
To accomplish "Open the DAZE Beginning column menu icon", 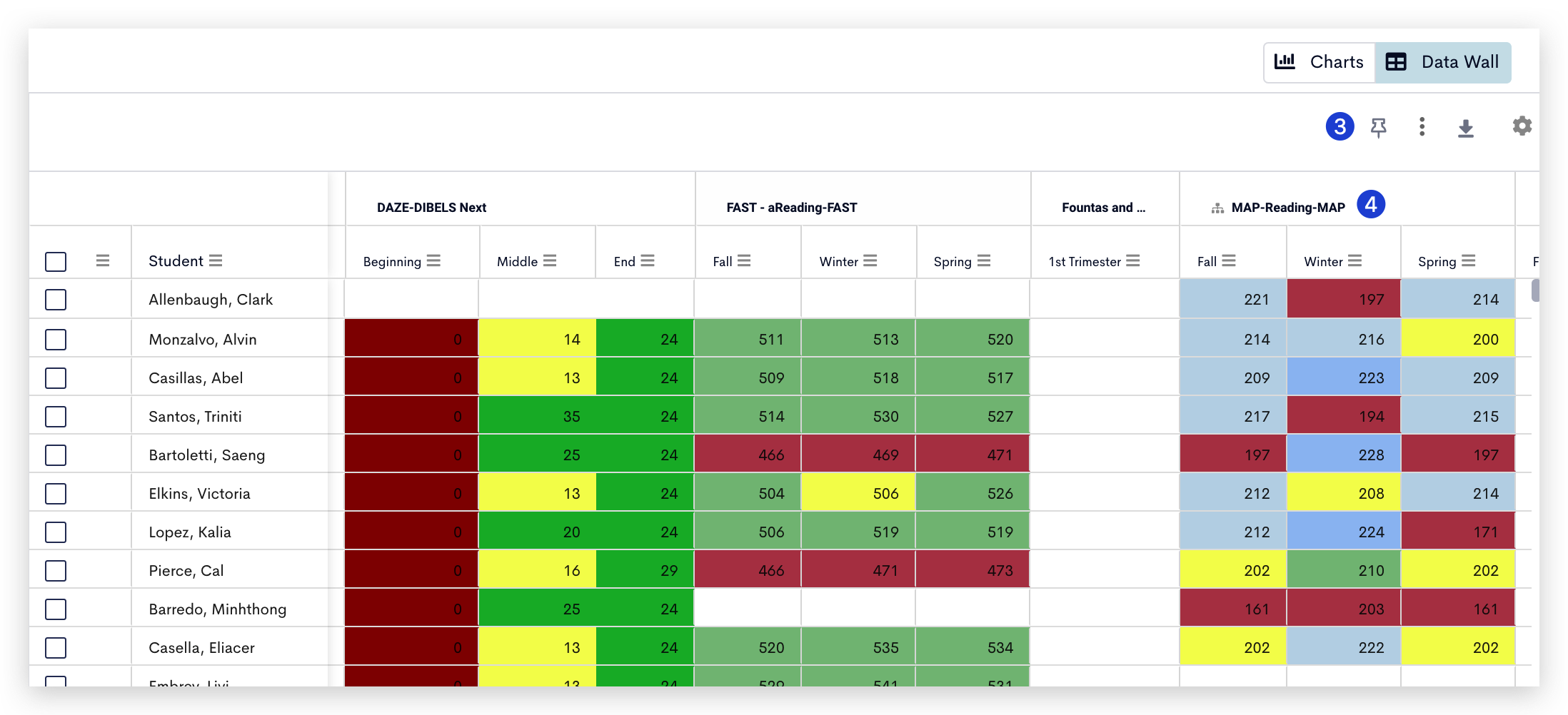I will tap(433, 260).
